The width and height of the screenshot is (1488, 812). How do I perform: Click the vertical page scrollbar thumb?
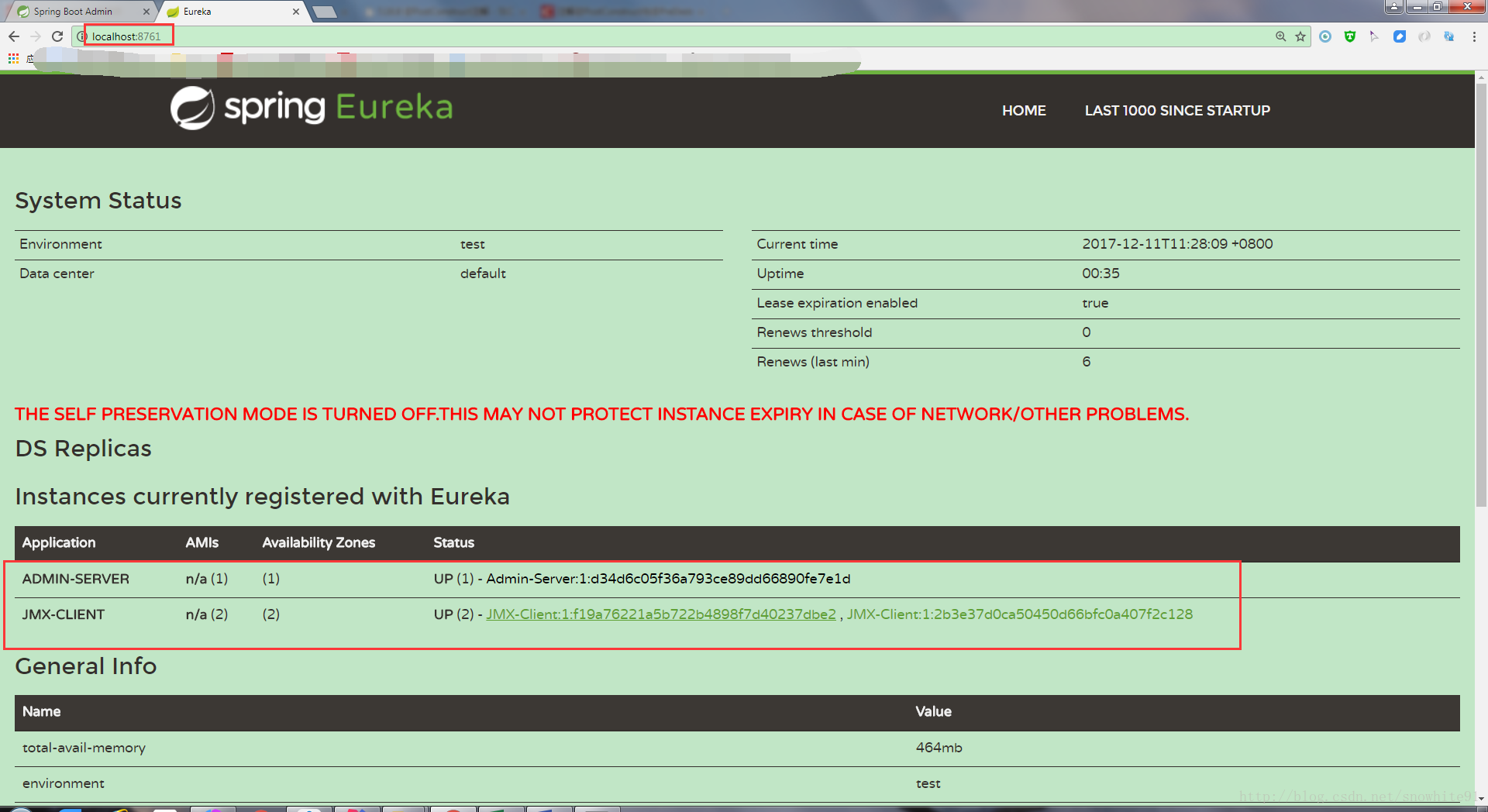click(1481, 294)
